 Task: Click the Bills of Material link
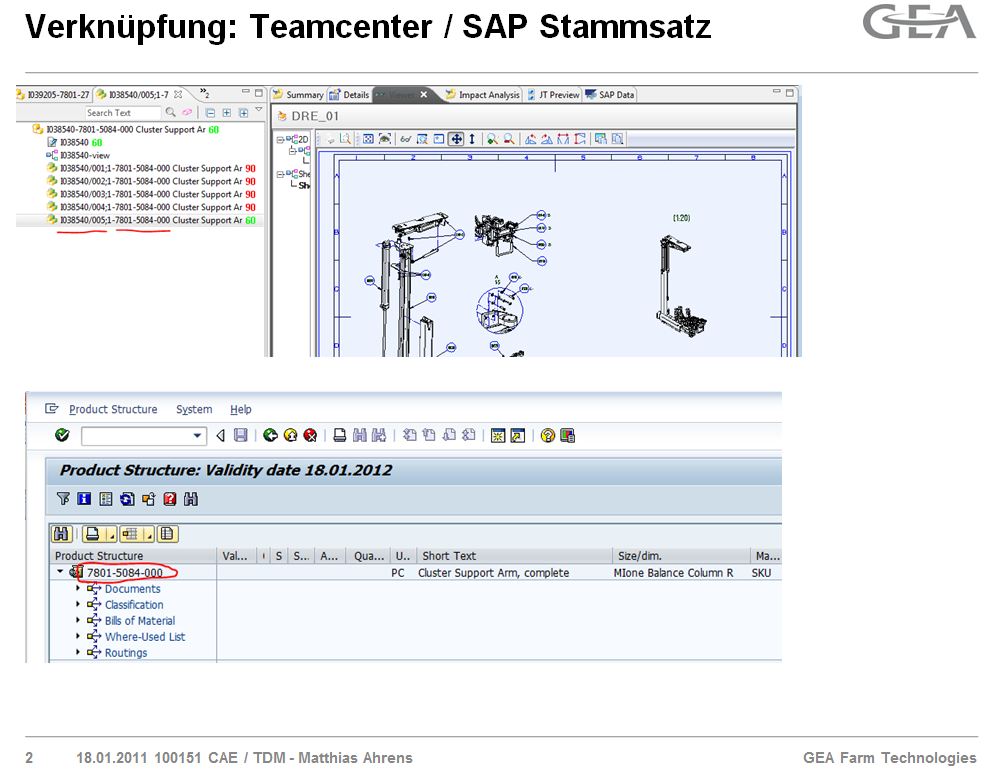pyautogui.click(x=140, y=621)
